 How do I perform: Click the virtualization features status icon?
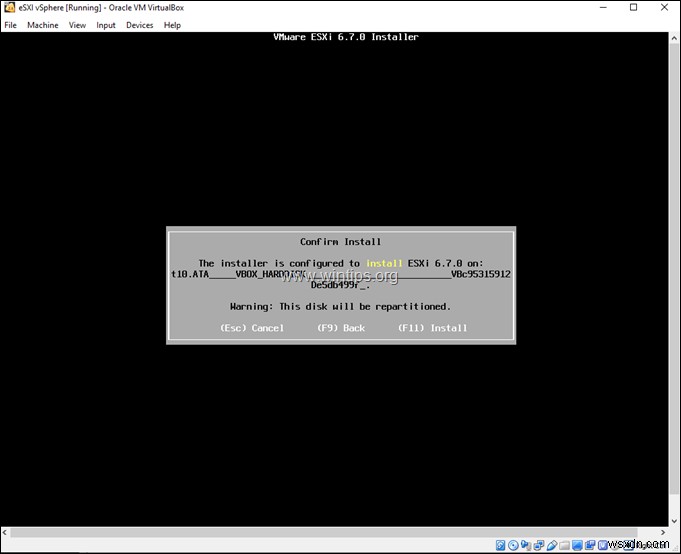[602, 545]
